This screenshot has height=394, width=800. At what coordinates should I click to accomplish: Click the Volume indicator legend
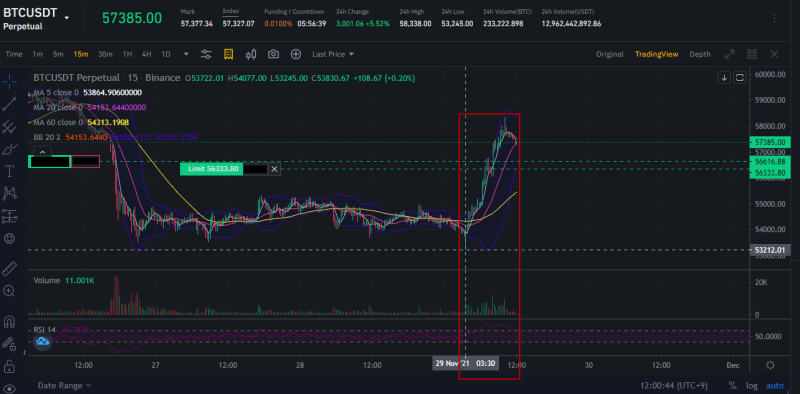[x=64, y=281]
